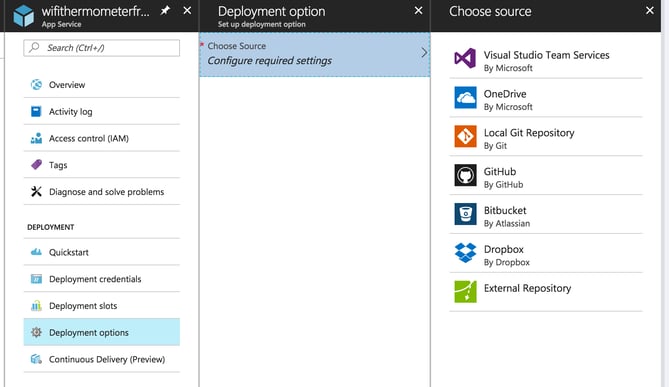The height and width of the screenshot is (387, 669).
Task: Click Configure required settings text
Action: coord(270,61)
